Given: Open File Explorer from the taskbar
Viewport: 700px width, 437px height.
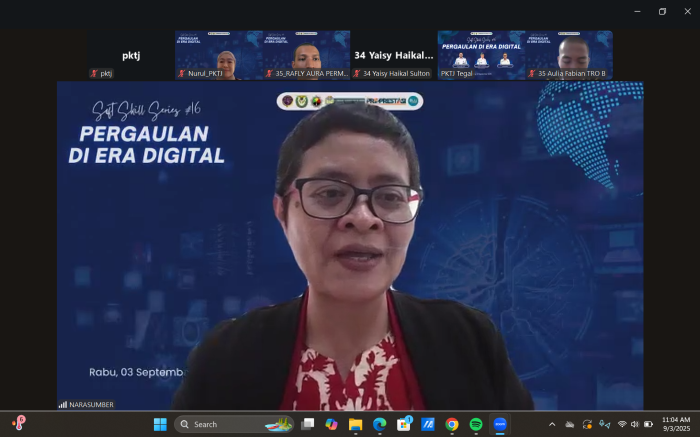Looking at the screenshot, I should (x=355, y=424).
